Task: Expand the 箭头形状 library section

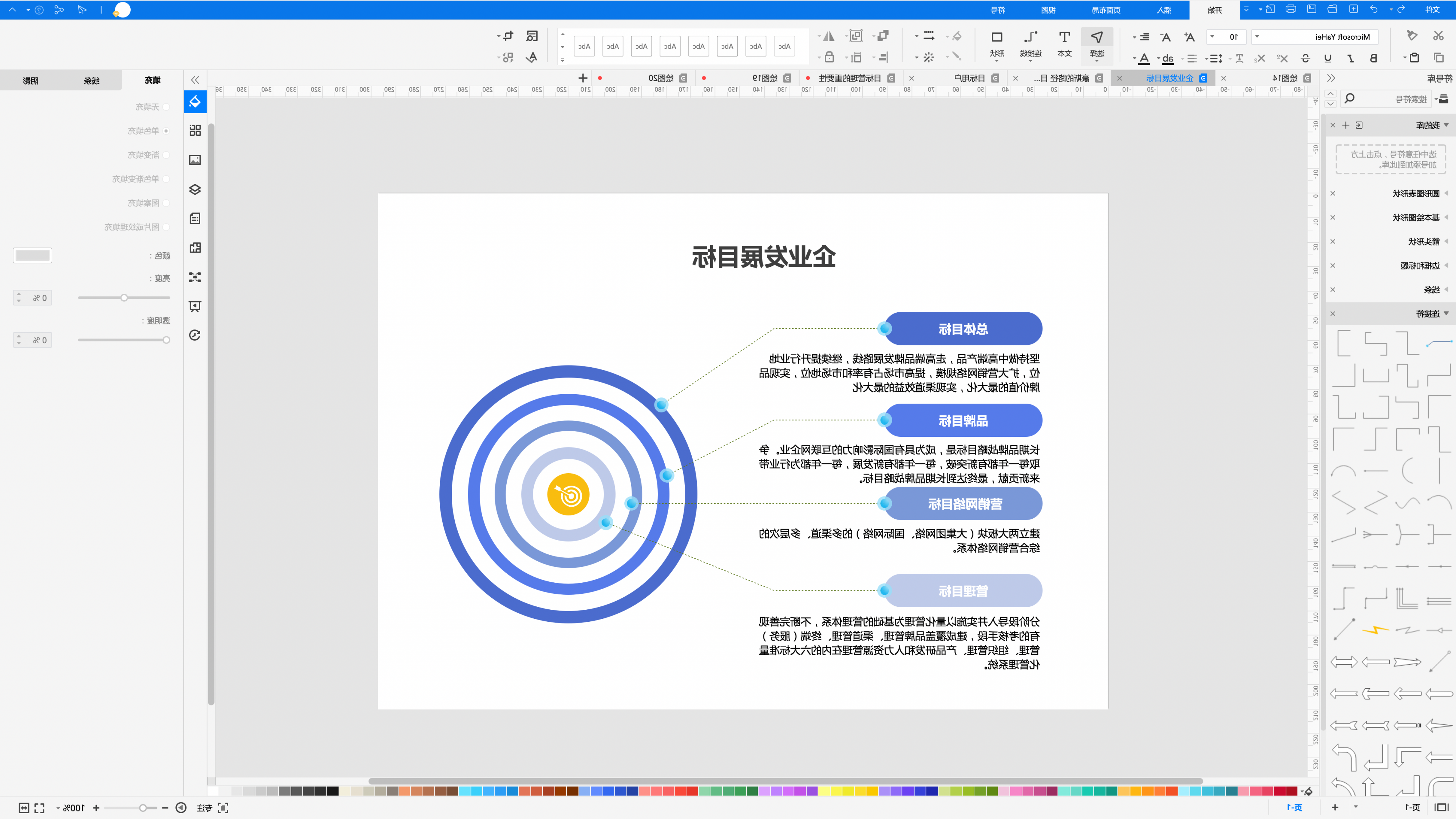Action: click(1447, 241)
